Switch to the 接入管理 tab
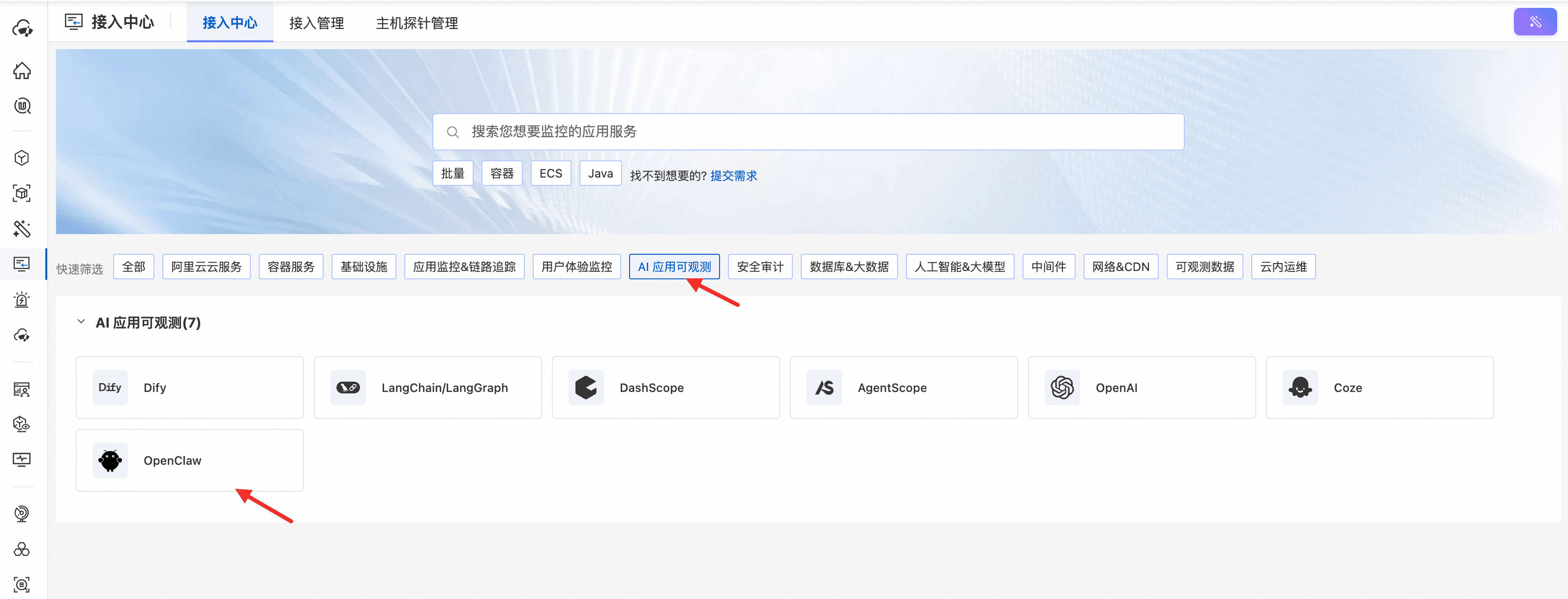The height and width of the screenshot is (599, 1568). point(316,23)
